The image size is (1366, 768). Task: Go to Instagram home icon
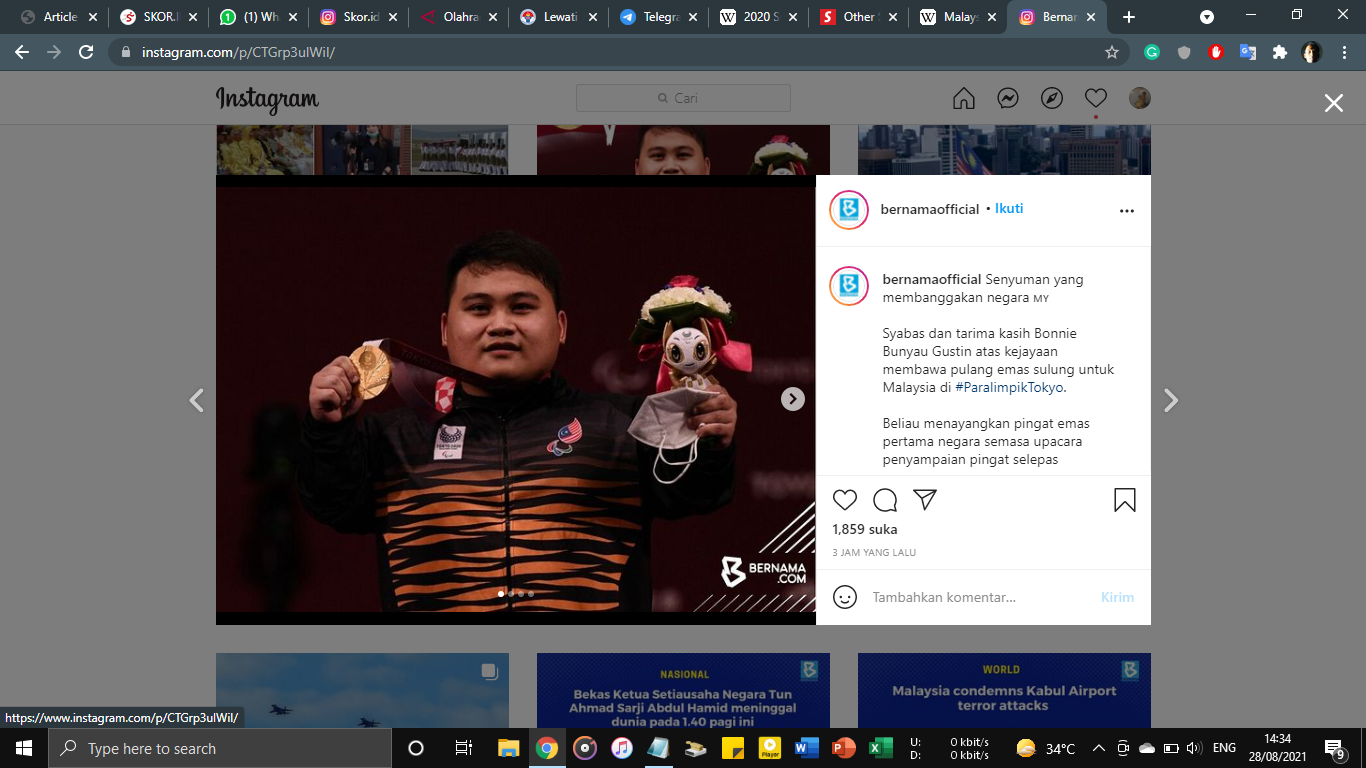coord(963,98)
